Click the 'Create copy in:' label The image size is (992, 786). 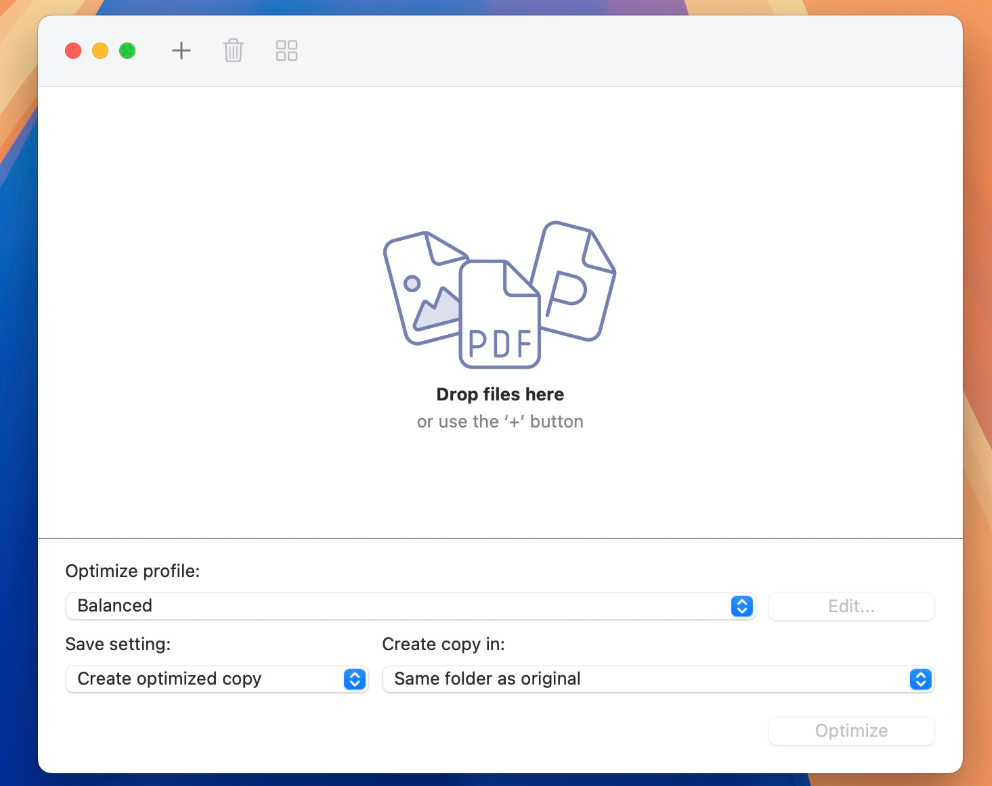tap(444, 644)
